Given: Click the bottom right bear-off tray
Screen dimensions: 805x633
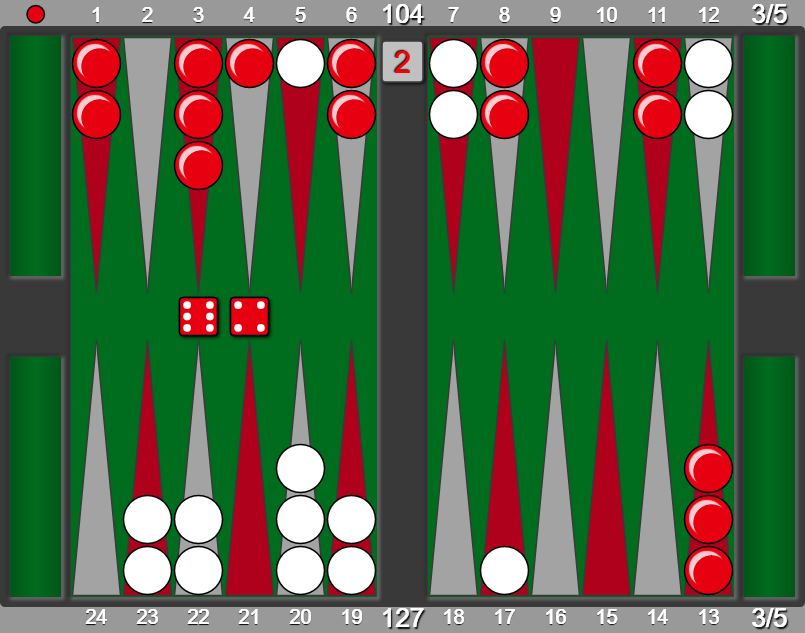Looking at the screenshot, I should pos(769,477).
